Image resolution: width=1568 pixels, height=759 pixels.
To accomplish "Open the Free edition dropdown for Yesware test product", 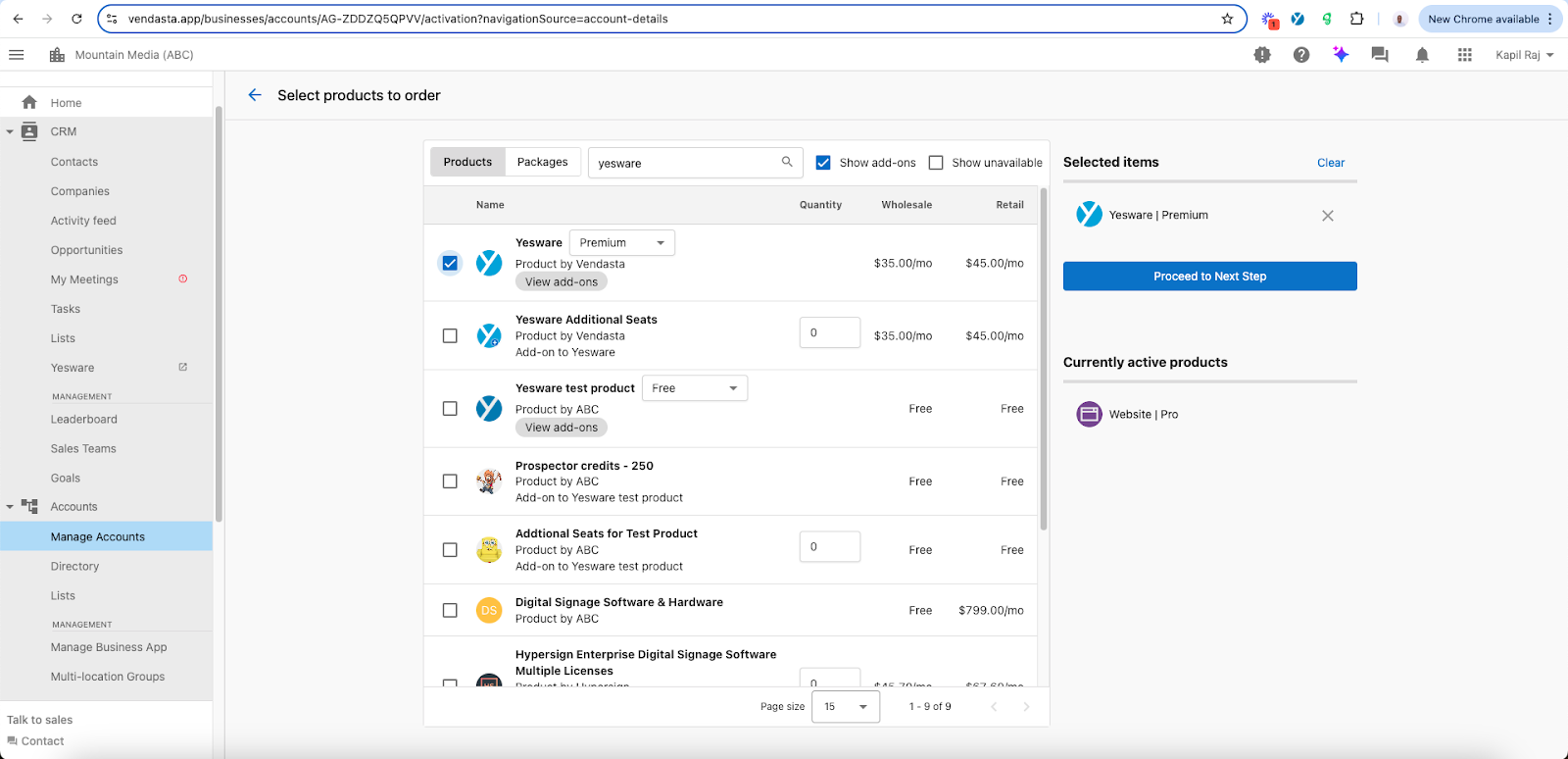I will [x=695, y=388].
